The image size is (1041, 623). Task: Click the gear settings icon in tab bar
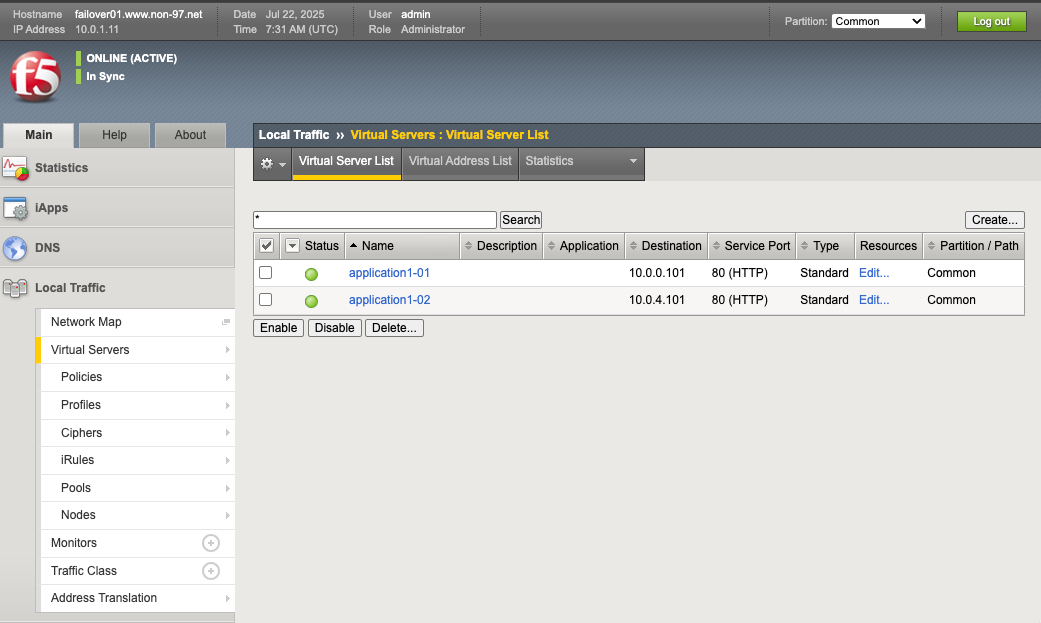pos(267,163)
